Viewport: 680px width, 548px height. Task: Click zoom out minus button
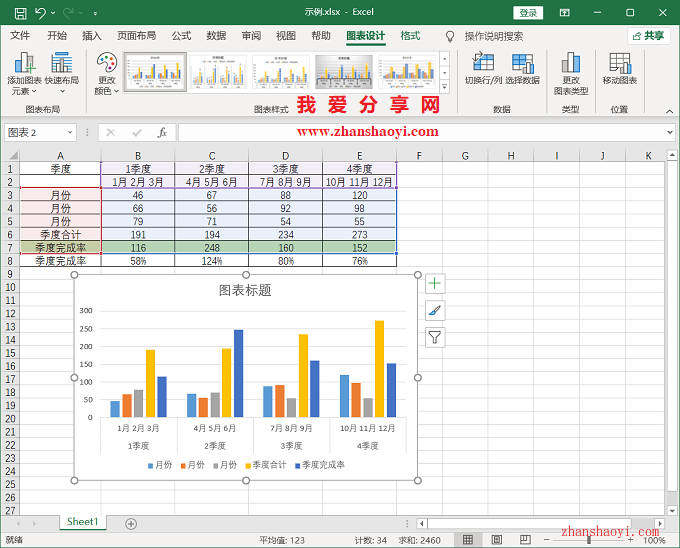pos(546,540)
